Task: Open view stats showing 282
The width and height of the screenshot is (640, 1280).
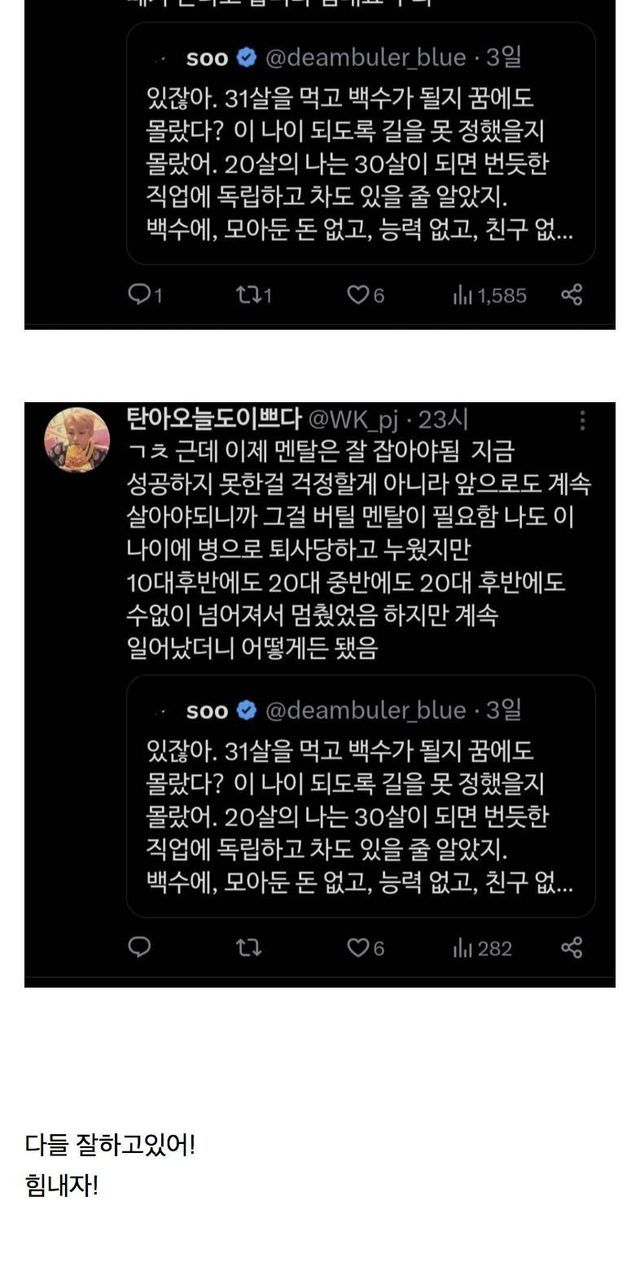Action: [x=482, y=947]
